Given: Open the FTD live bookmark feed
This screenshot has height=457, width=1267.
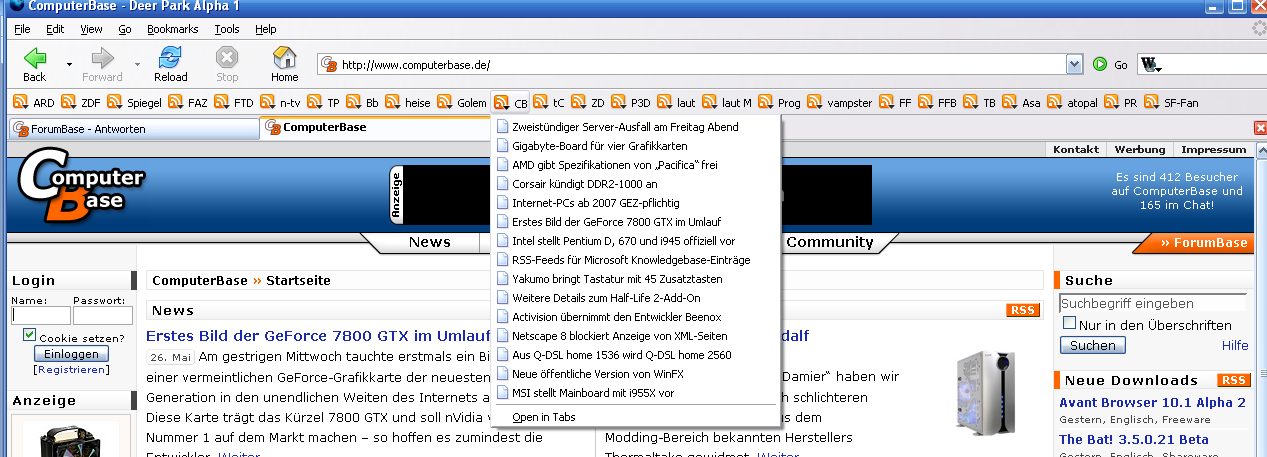Looking at the screenshot, I should 235,102.
